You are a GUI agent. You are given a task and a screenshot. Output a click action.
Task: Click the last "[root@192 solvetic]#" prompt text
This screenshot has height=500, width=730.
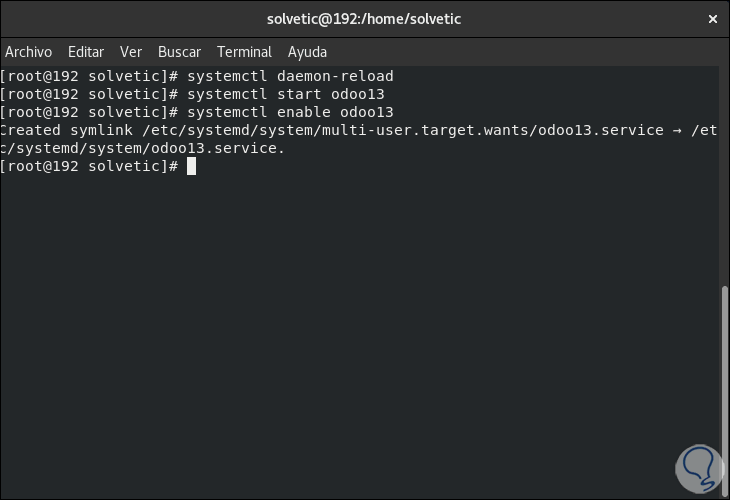[x=89, y=166]
